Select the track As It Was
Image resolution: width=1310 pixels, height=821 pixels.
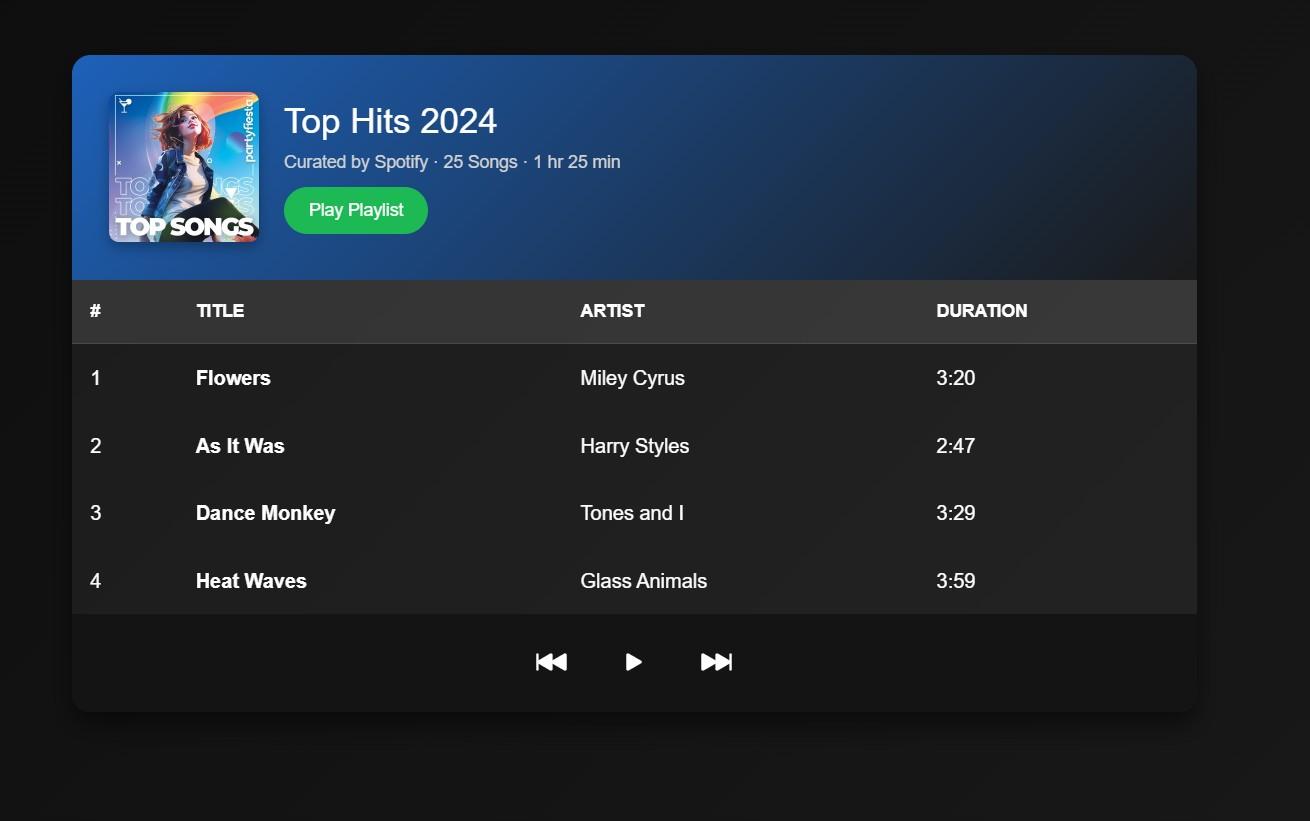pyautogui.click(x=240, y=446)
